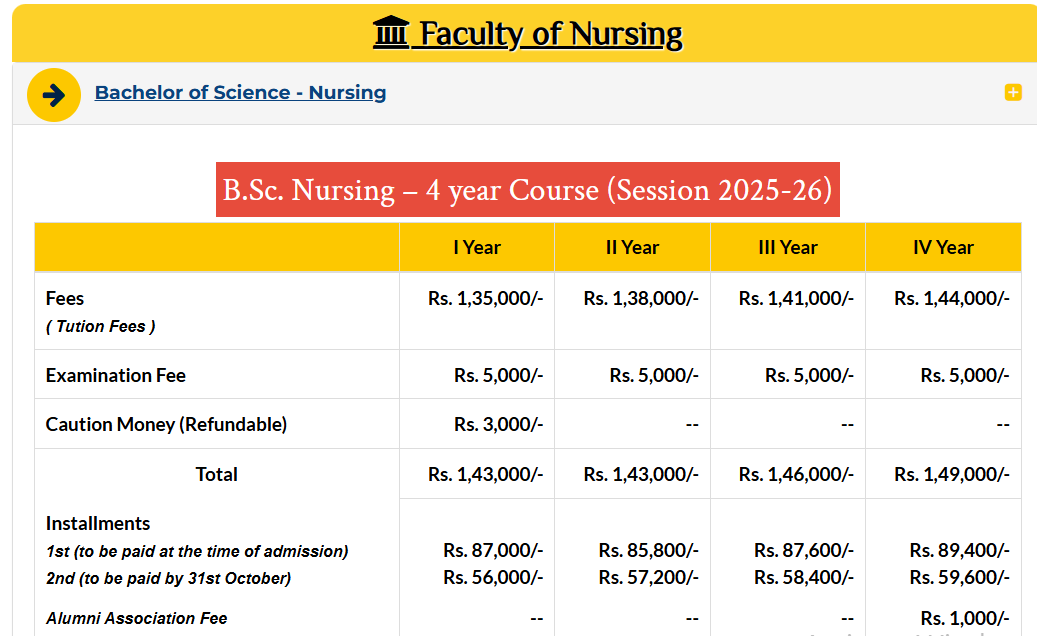Click the yellow arrow circle icon
1037x636 pixels.
click(x=54, y=94)
